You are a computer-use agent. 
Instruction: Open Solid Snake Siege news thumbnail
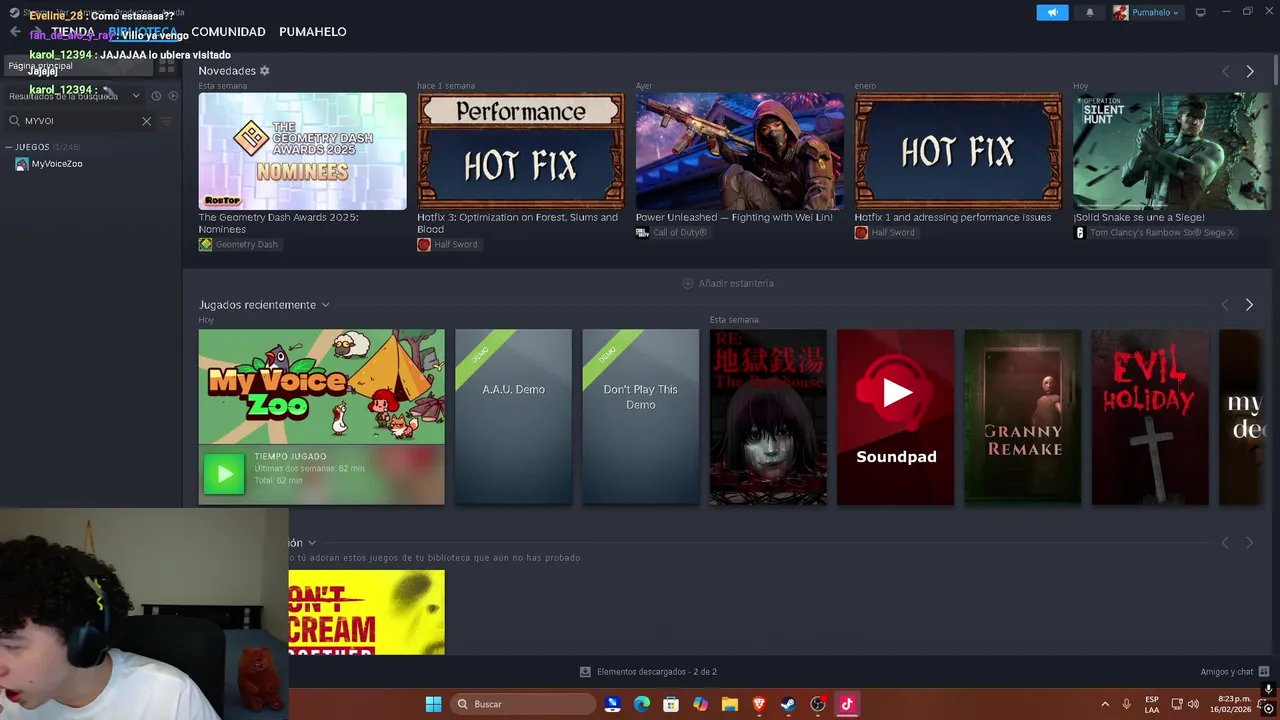click(1172, 151)
